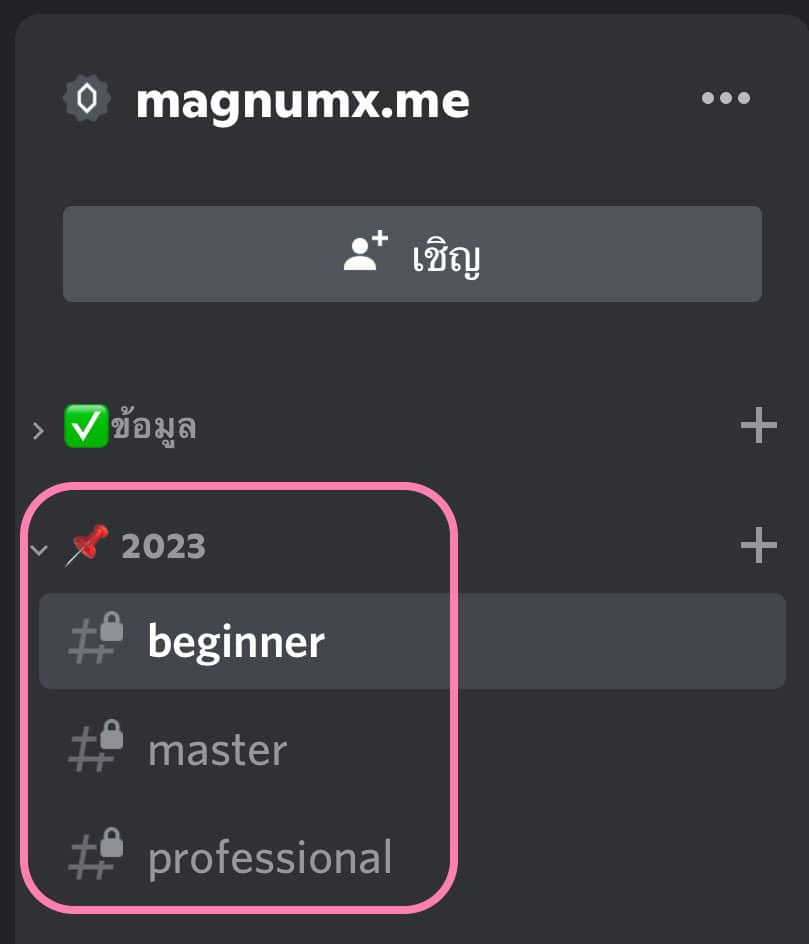Click the green checkmark emoji in ข้อมูล
The image size is (809, 944).
86,426
